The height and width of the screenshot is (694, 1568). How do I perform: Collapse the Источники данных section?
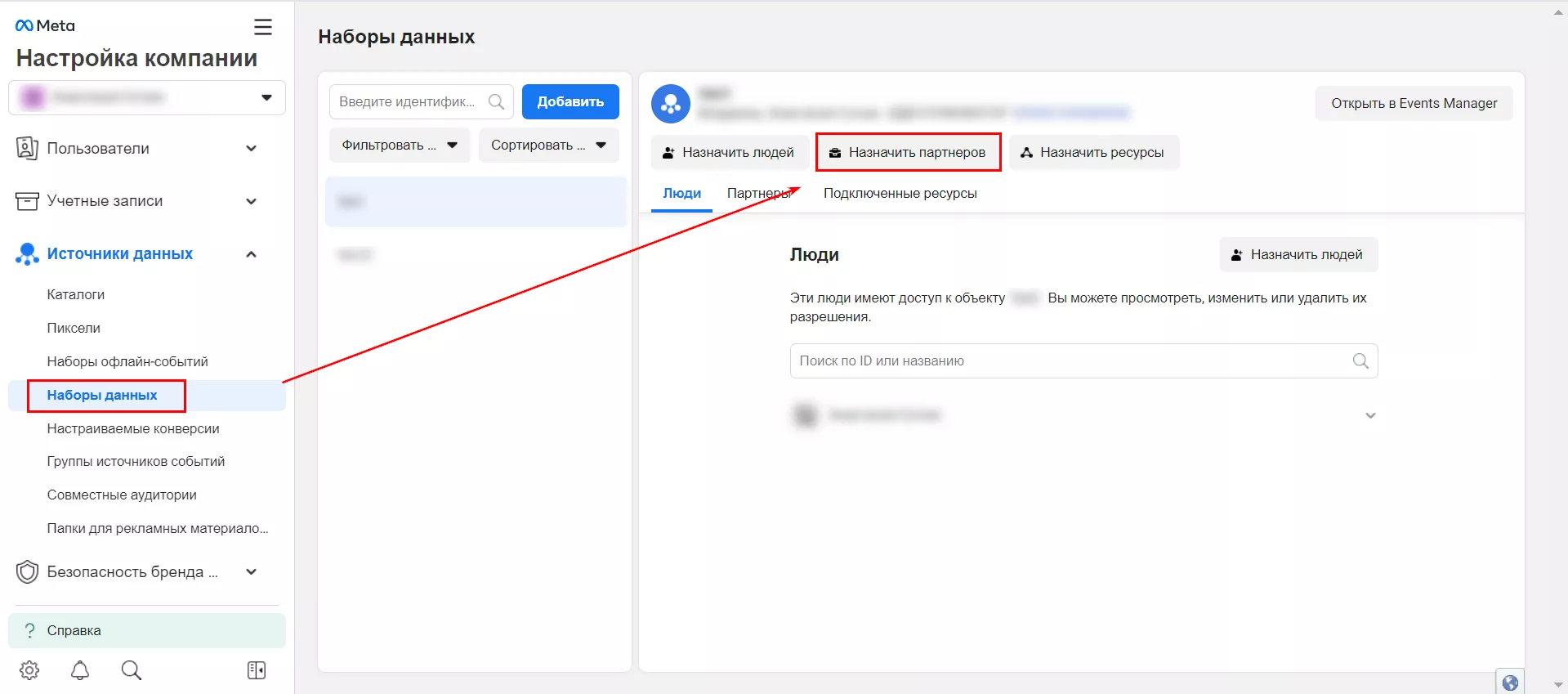(x=251, y=254)
